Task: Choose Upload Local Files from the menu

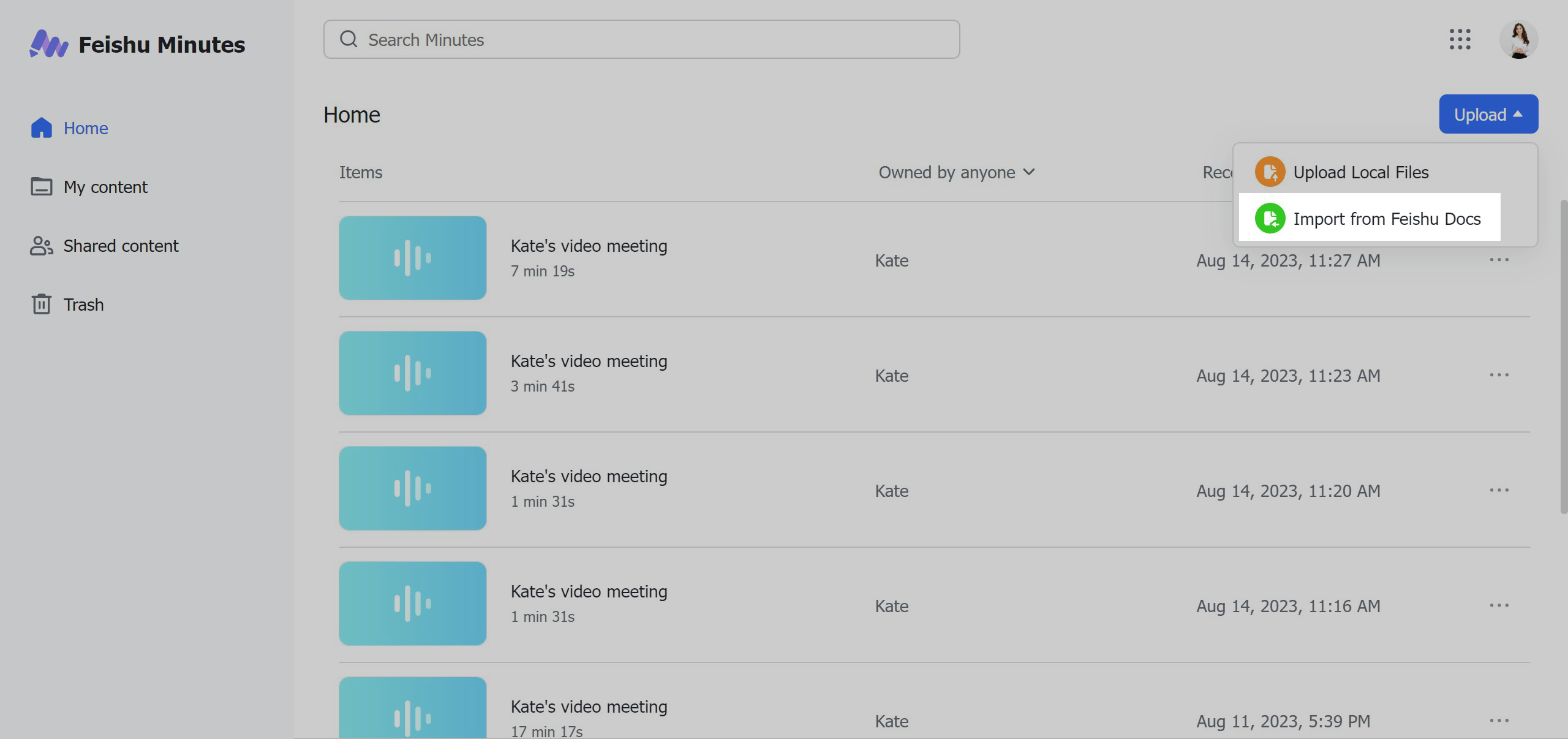Action: click(1361, 172)
